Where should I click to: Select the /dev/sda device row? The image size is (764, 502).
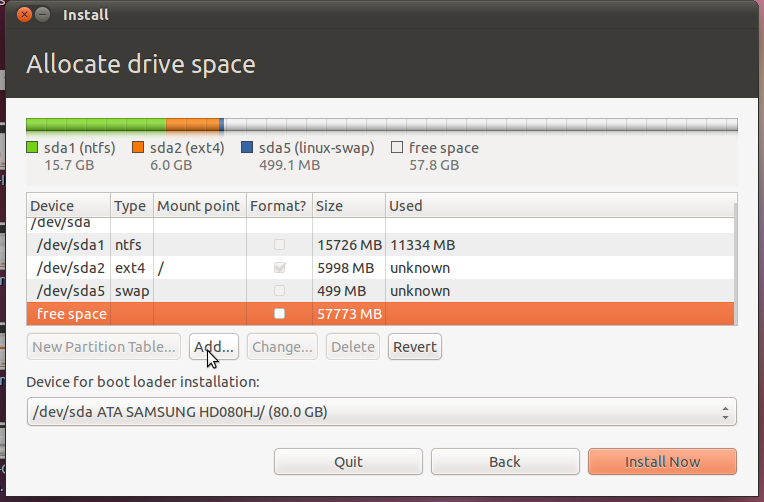(x=380, y=225)
